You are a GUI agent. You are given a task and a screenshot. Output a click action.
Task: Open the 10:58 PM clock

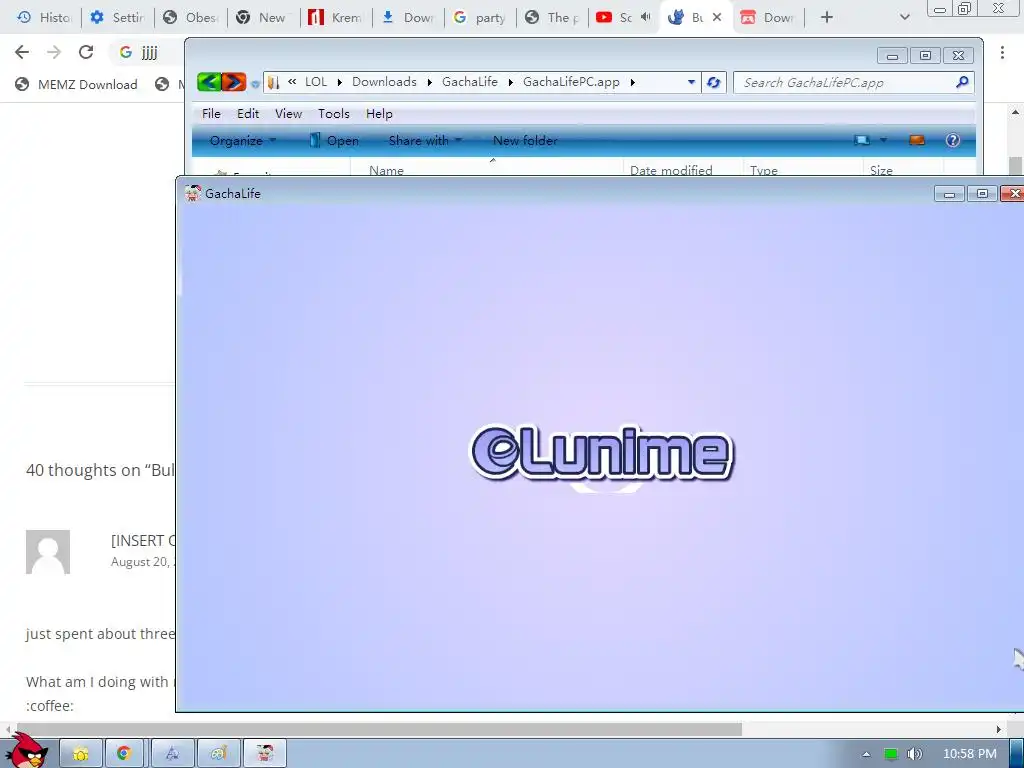[x=970, y=754]
